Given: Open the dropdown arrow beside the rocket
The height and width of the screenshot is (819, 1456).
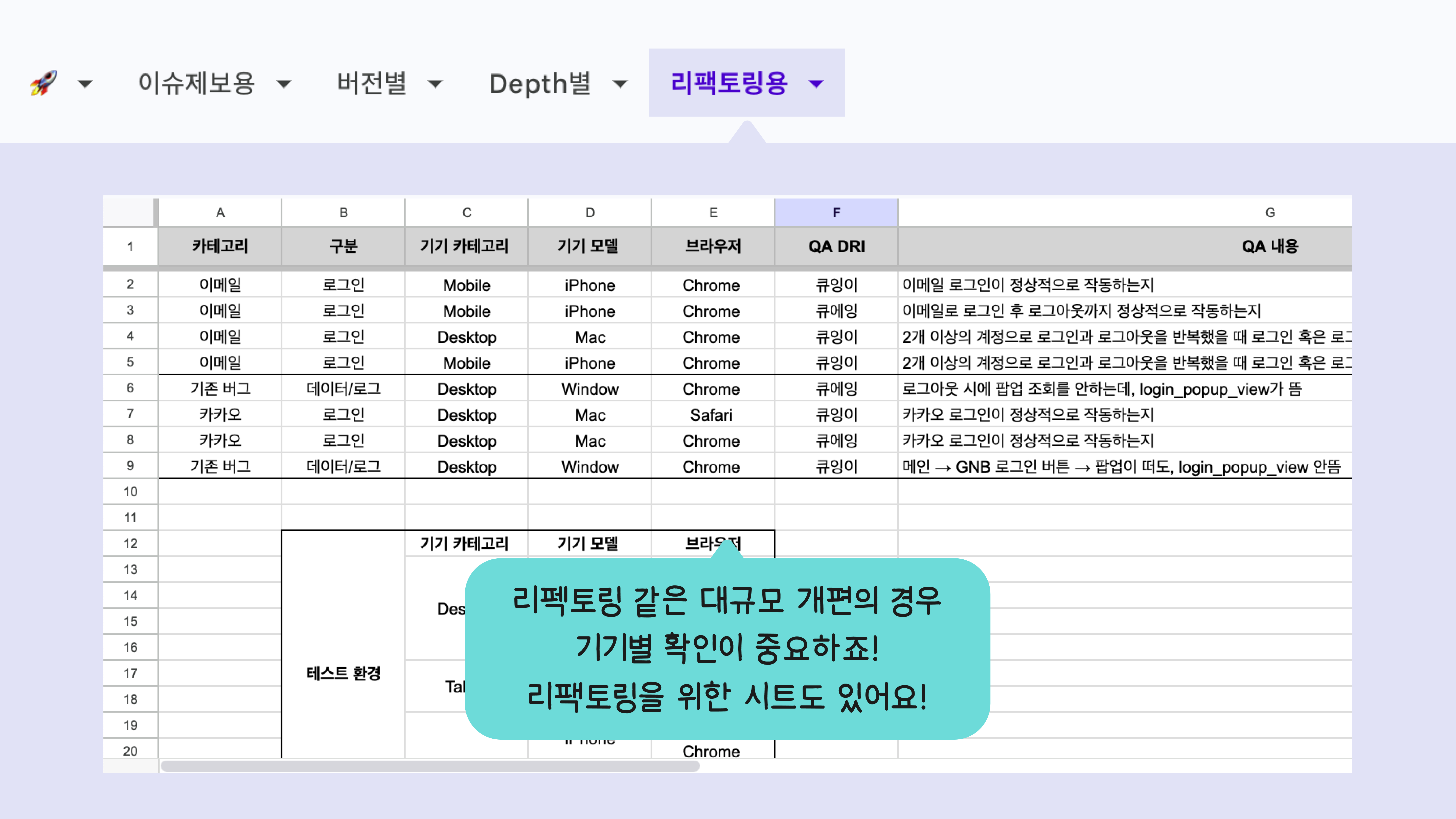Looking at the screenshot, I should pos(85,84).
